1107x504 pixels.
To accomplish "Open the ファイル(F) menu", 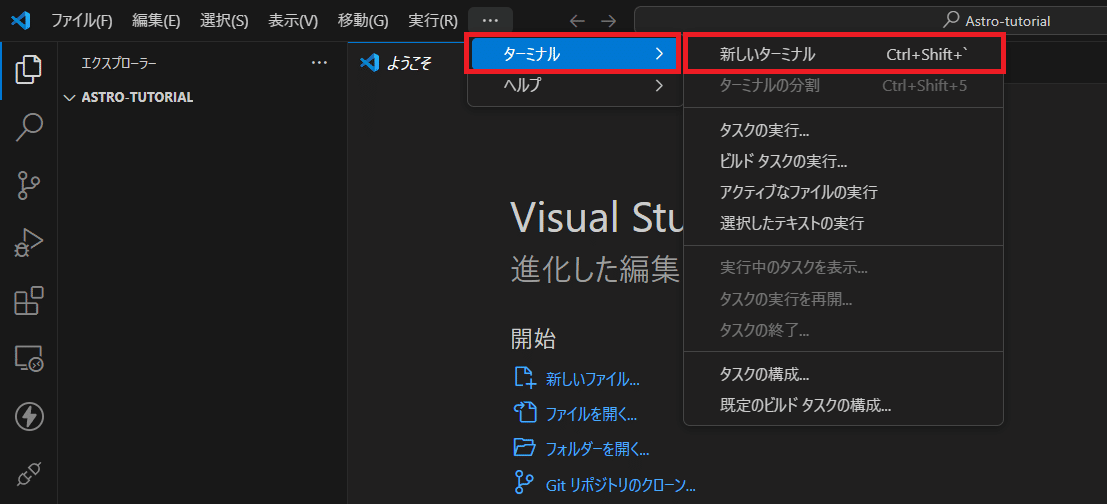I will tap(81, 21).
